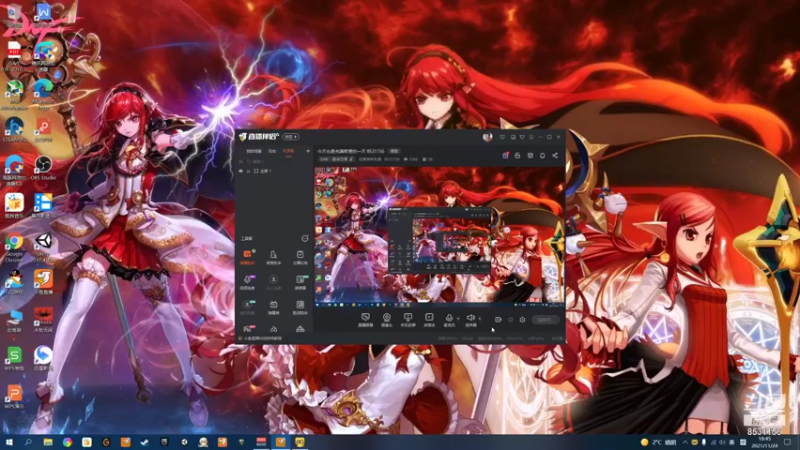Viewport: 800px width, 450px height.
Task: Open the highlighted orange toolbox tool
Action: coord(247,257)
